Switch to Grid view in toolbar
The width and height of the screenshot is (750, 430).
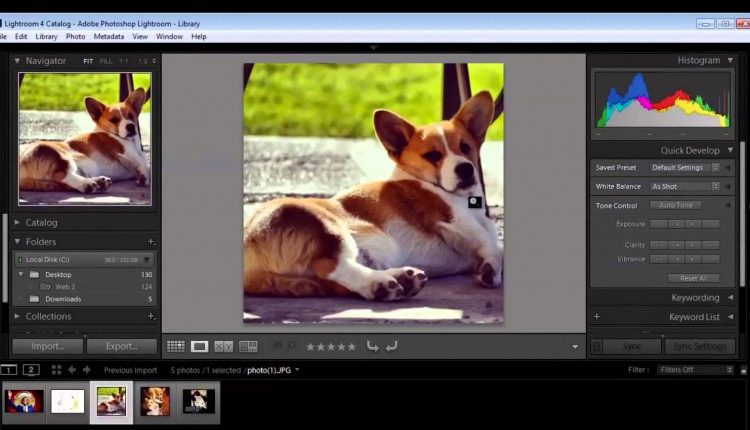pyautogui.click(x=176, y=346)
